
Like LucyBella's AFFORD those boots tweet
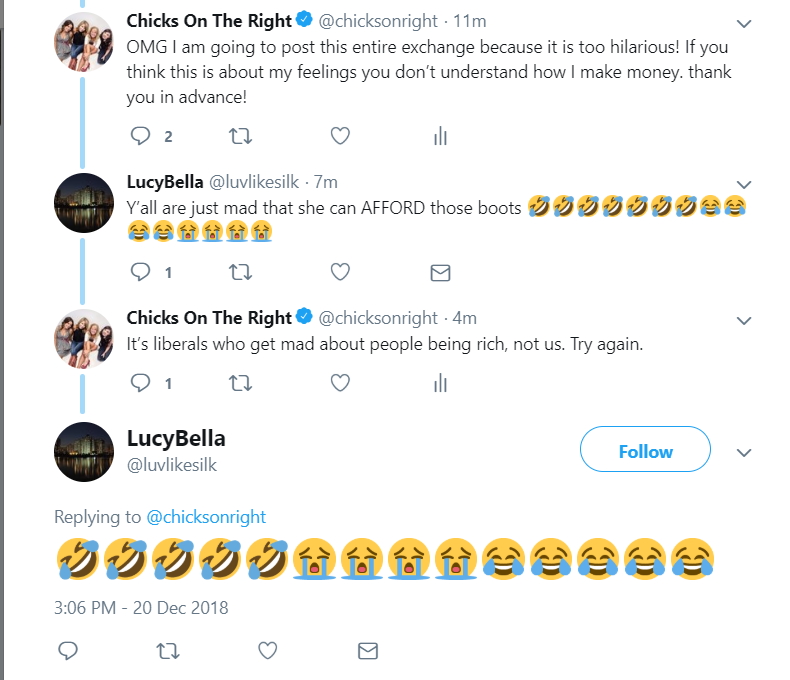click(340, 272)
